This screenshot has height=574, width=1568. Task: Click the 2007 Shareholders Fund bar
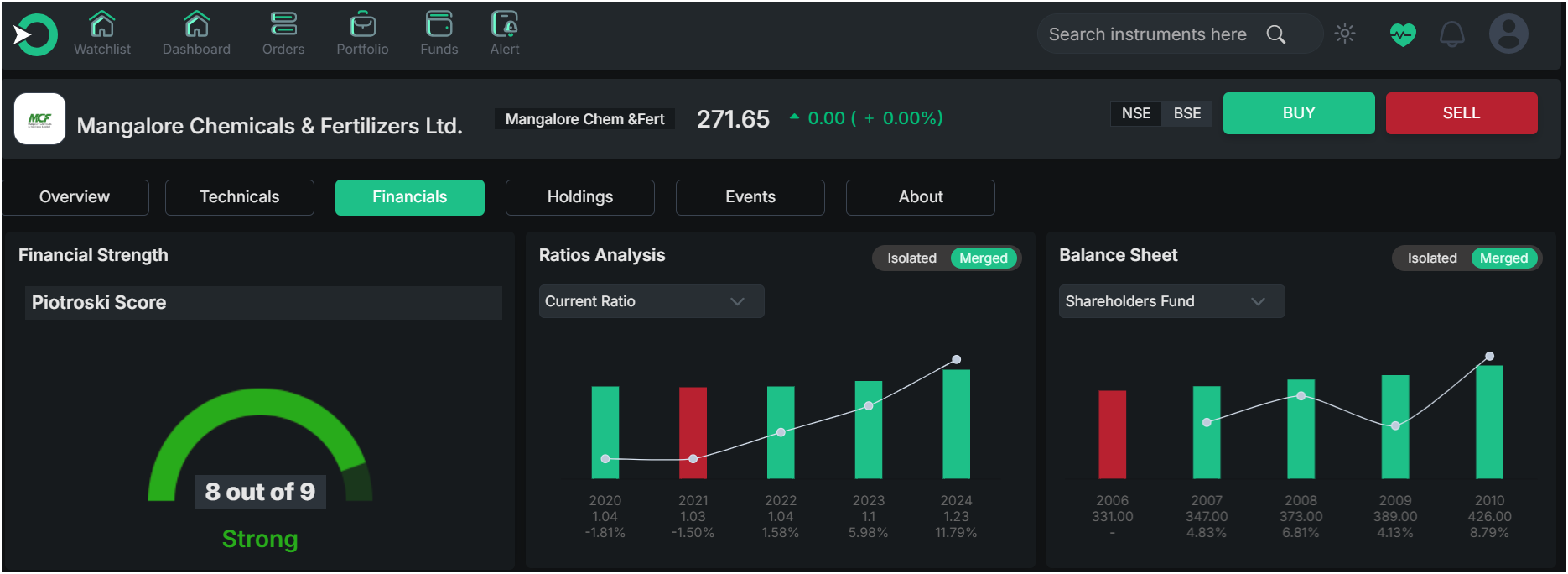(1207, 432)
